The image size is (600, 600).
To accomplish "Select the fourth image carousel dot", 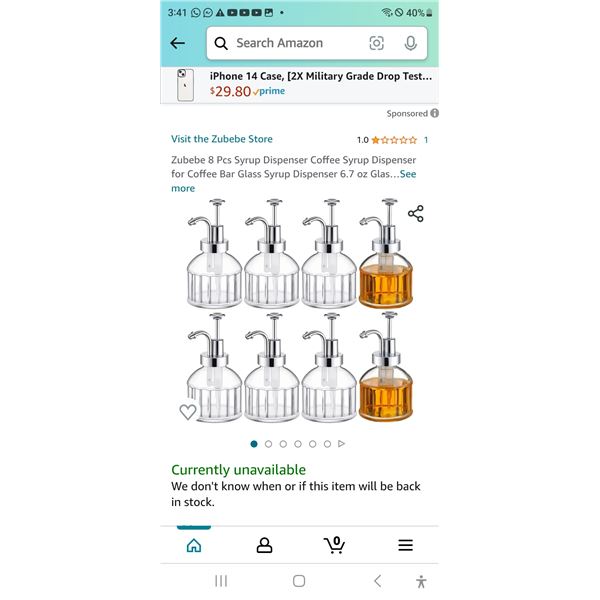I will click(298, 444).
